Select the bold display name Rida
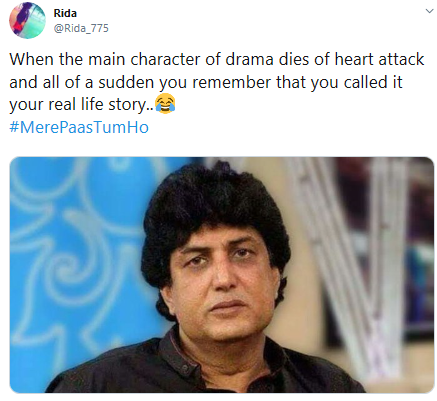The width and height of the screenshot is (437, 401). pyautogui.click(x=65, y=13)
